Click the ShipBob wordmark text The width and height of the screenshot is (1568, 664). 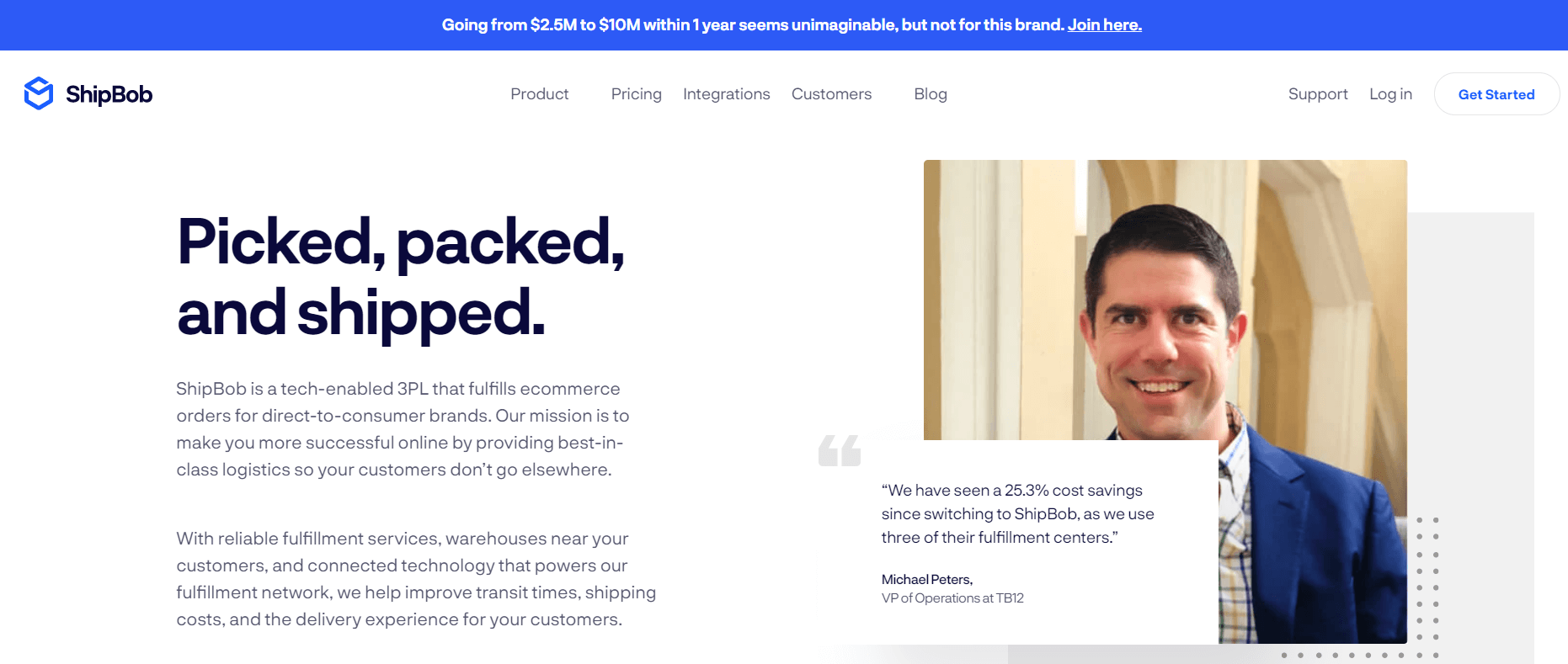click(x=109, y=94)
